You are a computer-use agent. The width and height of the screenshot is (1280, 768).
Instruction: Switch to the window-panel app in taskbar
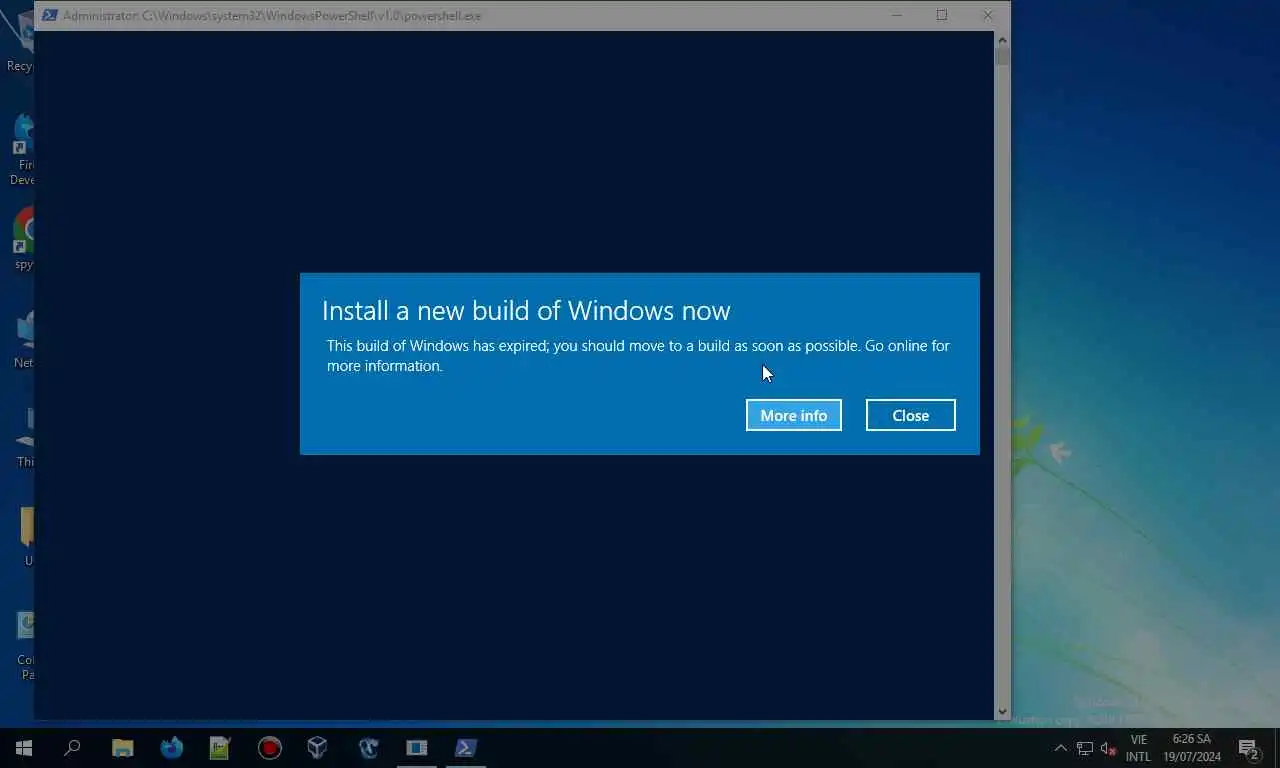coord(417,747)
